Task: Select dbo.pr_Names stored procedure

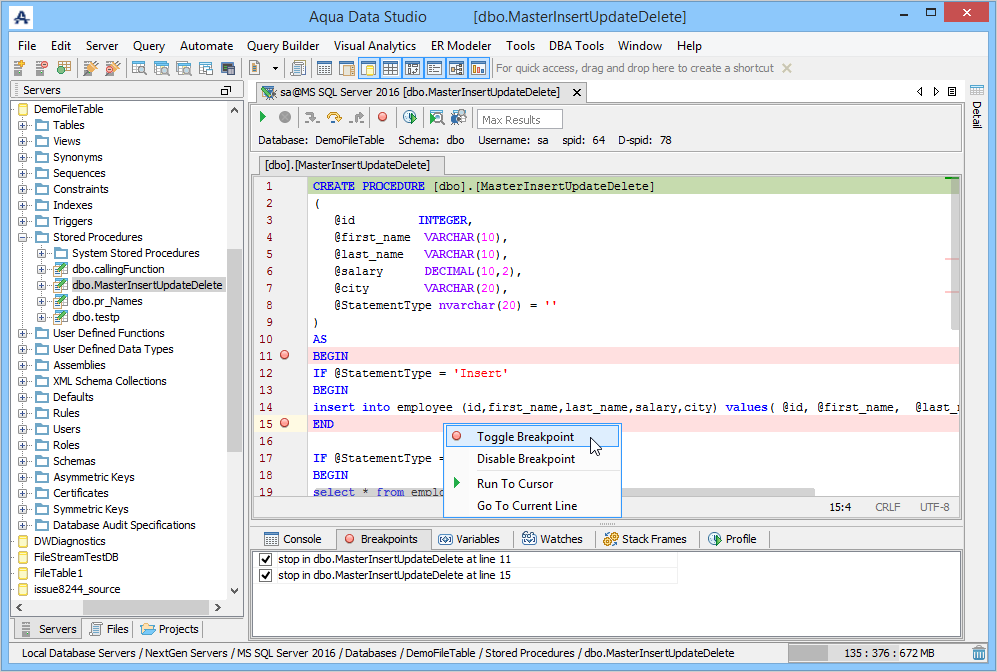Action: tap(107, 301)
